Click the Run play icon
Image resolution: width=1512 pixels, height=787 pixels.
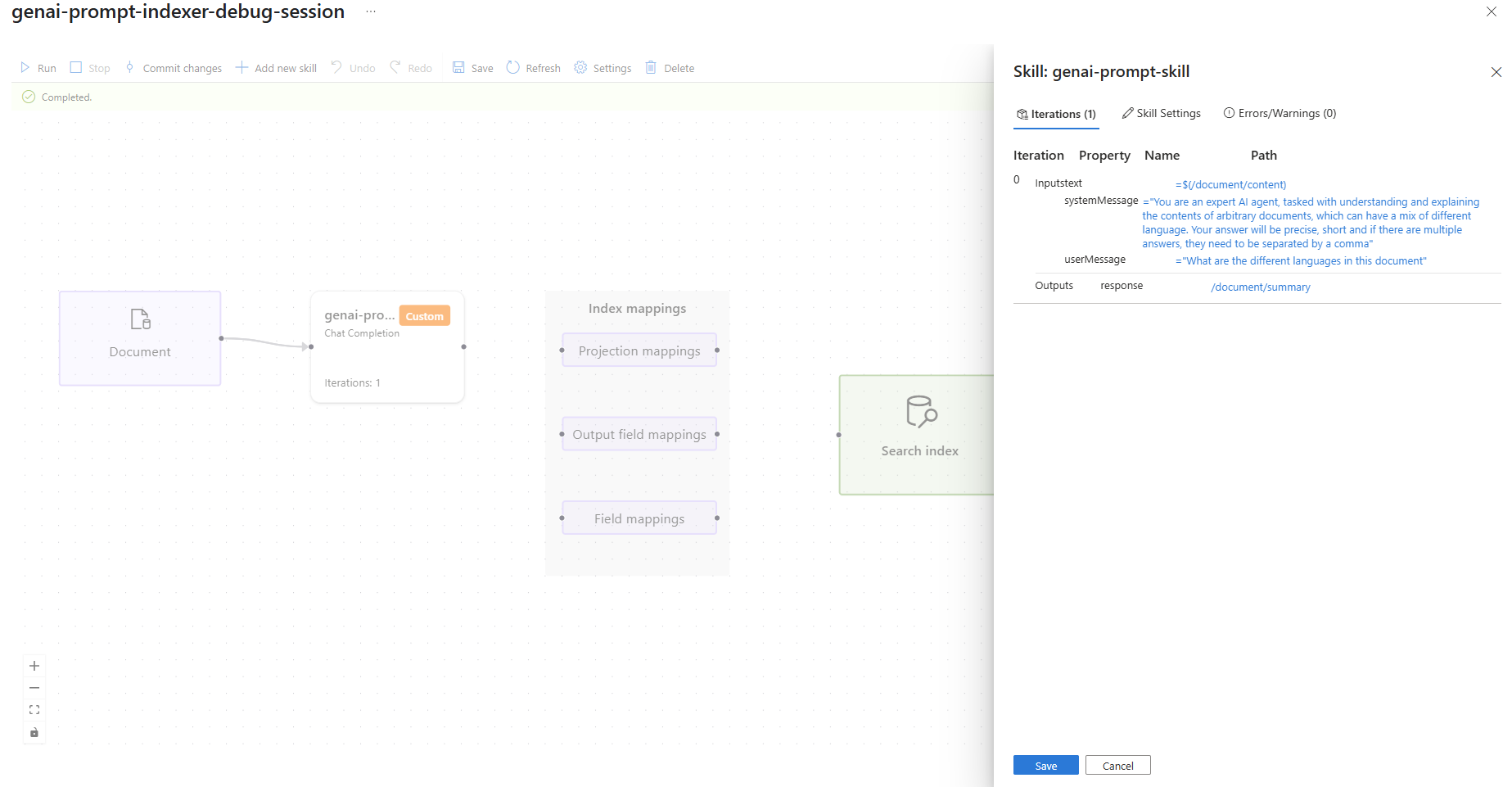[x=25, y=68]
